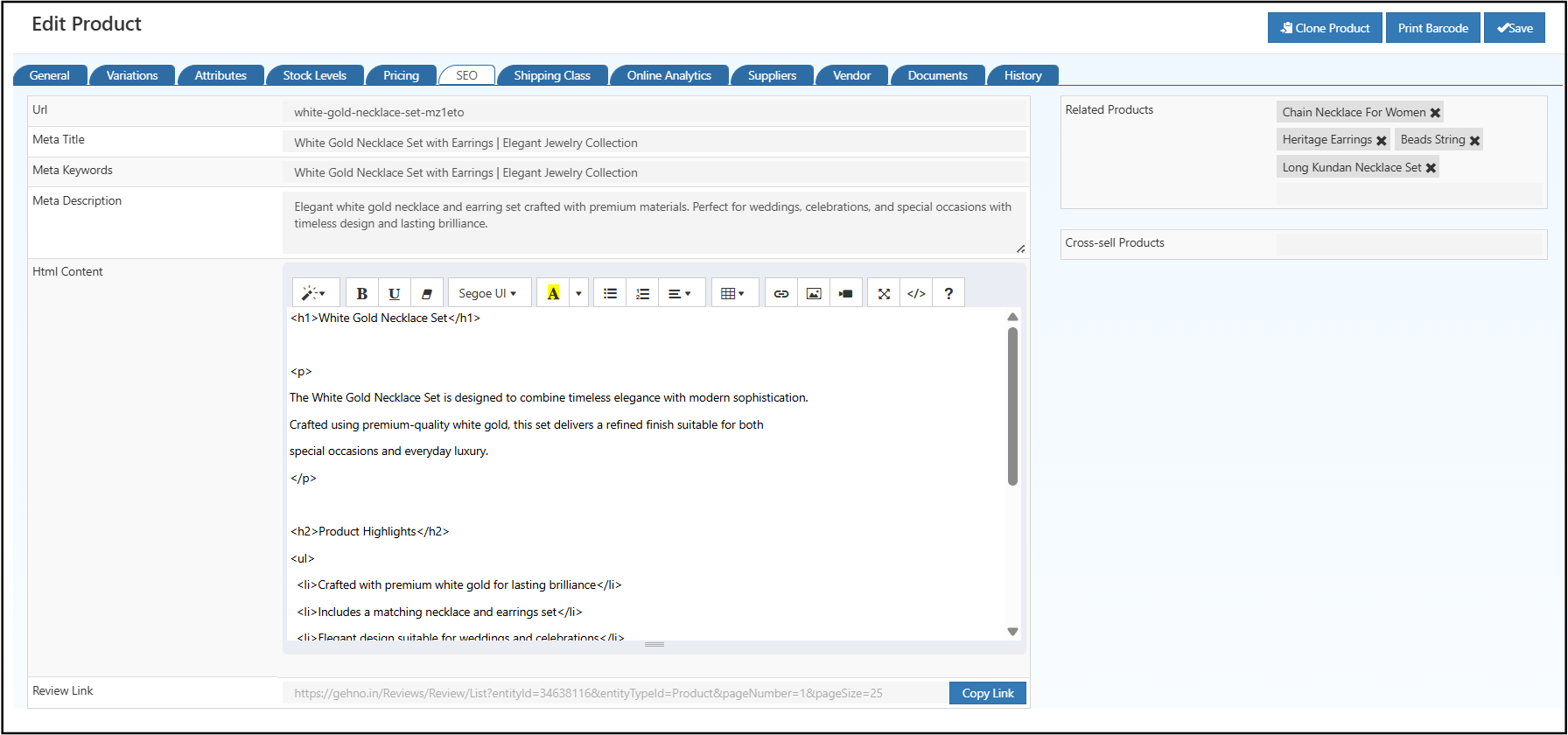Click the editor bottom resize handle
Screen dimensions: 1568x735
(x=654, y=645)
